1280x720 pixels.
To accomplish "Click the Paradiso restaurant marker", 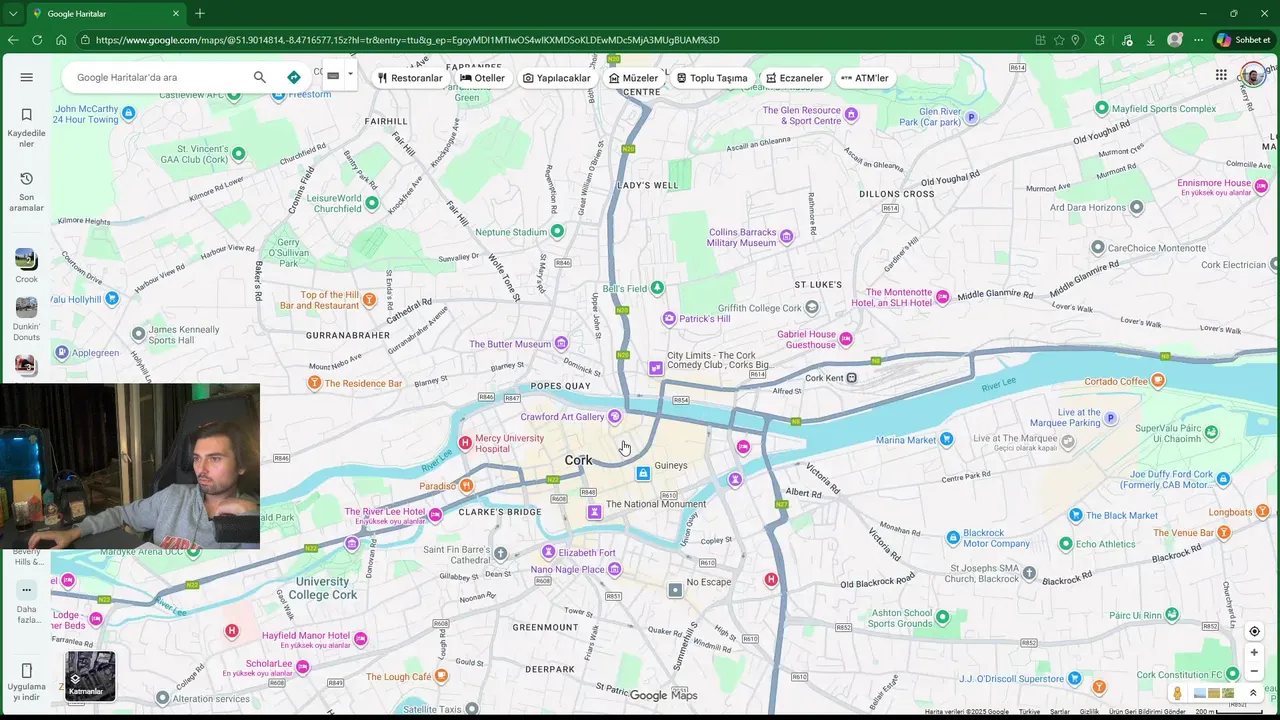I will tap(466, 486).
